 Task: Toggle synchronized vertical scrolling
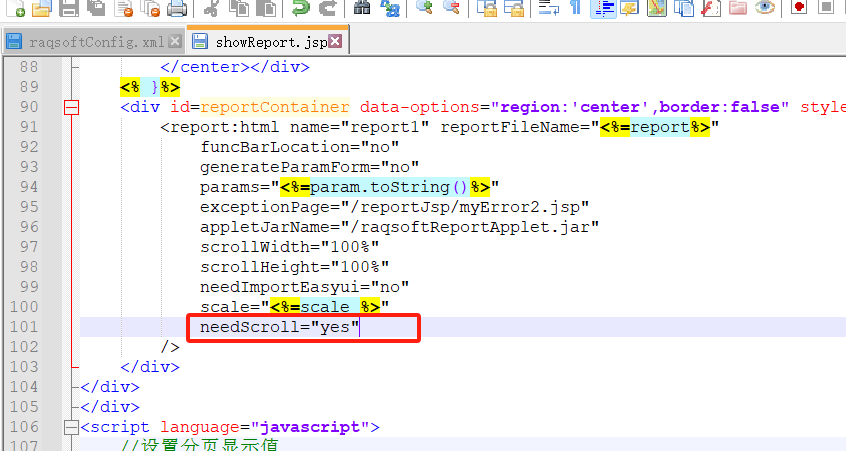click(x=487, y=8)
